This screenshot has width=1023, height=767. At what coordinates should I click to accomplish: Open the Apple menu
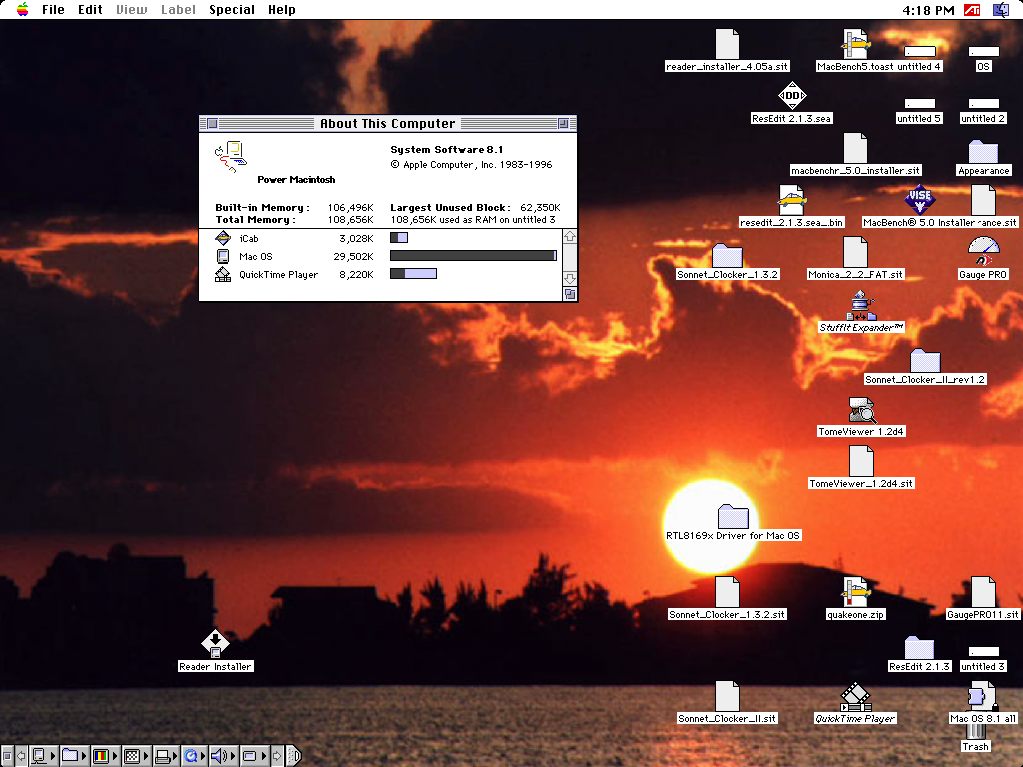pos(22,10)
